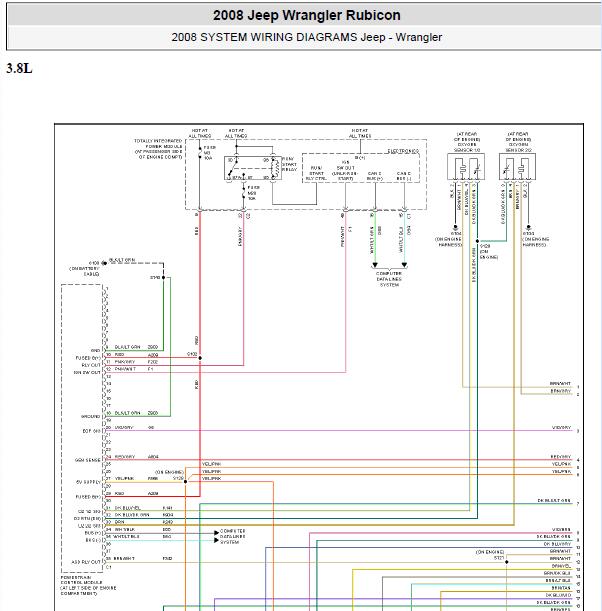602x611 pixels.
Task: Click the 'CAN C BUS (+)' label
Action: (374, 176)
